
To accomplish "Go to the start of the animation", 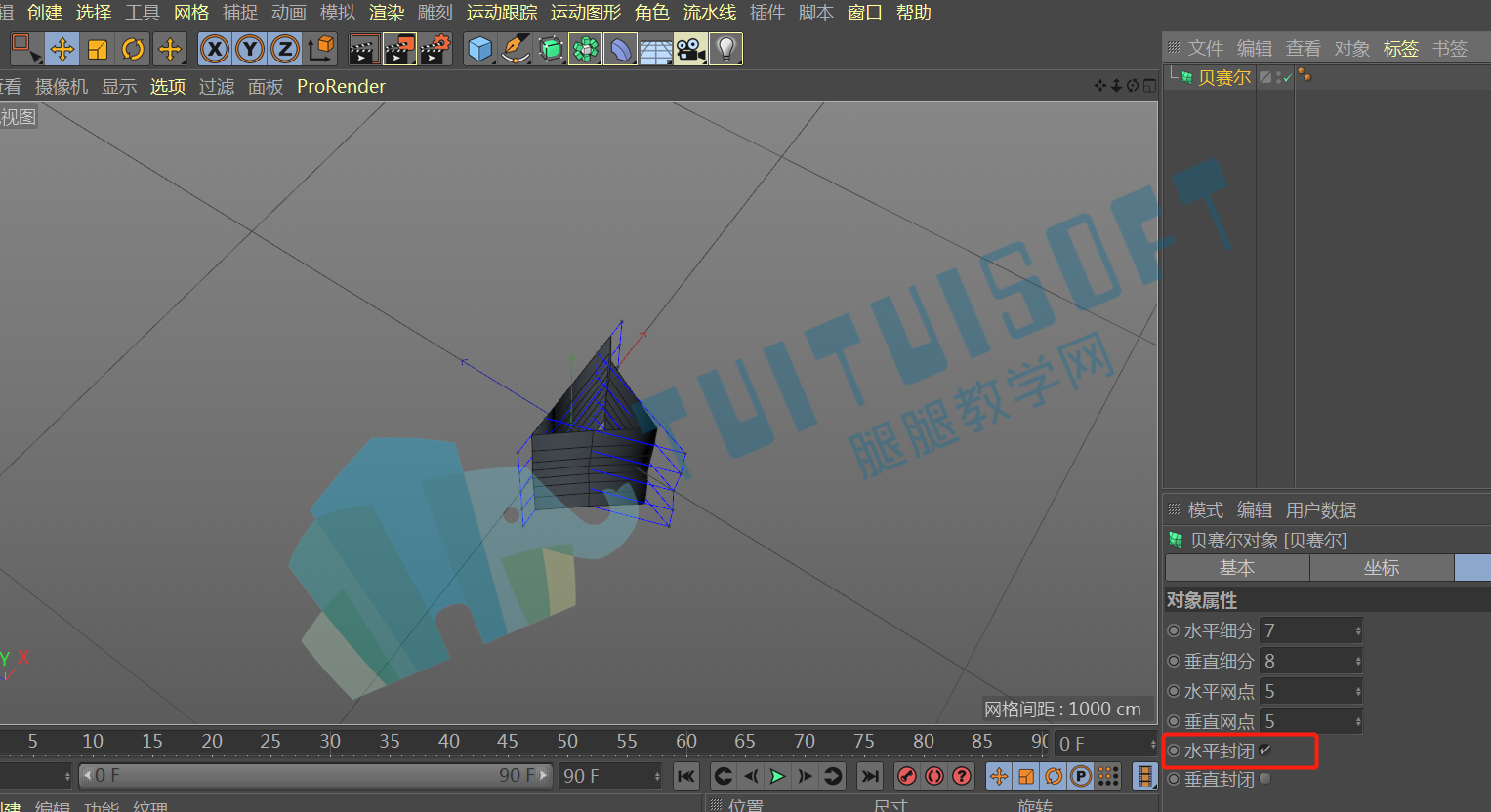I will (686, 776).
